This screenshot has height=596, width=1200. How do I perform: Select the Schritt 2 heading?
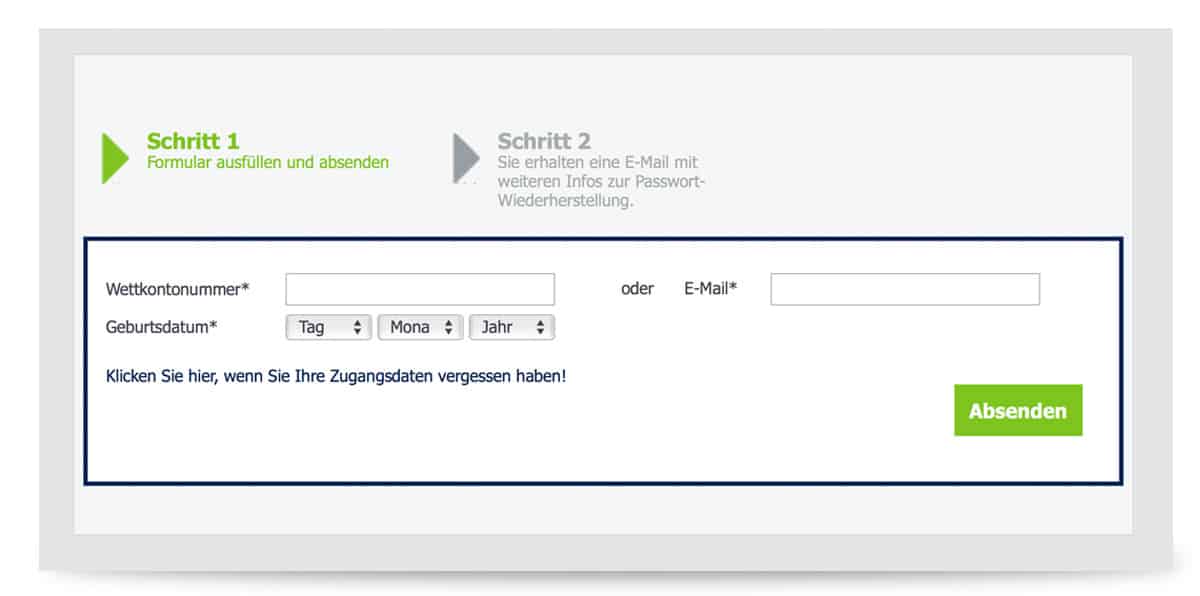tap(544, 141)
